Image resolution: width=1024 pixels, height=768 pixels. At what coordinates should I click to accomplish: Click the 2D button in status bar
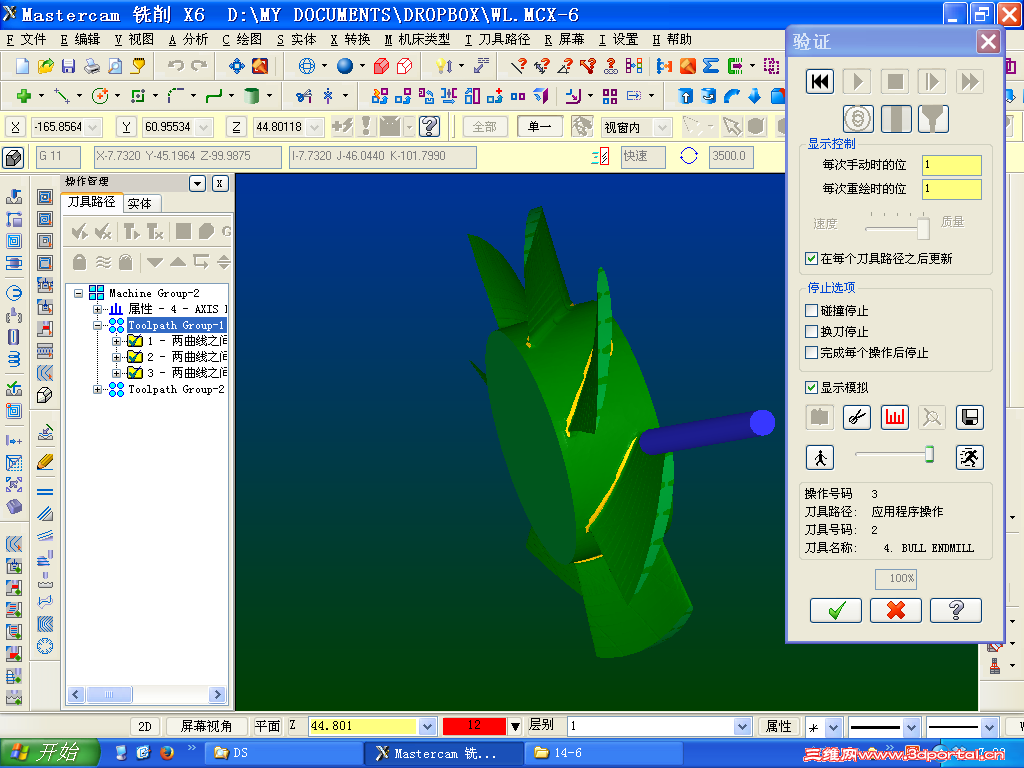tap(145, 726)
